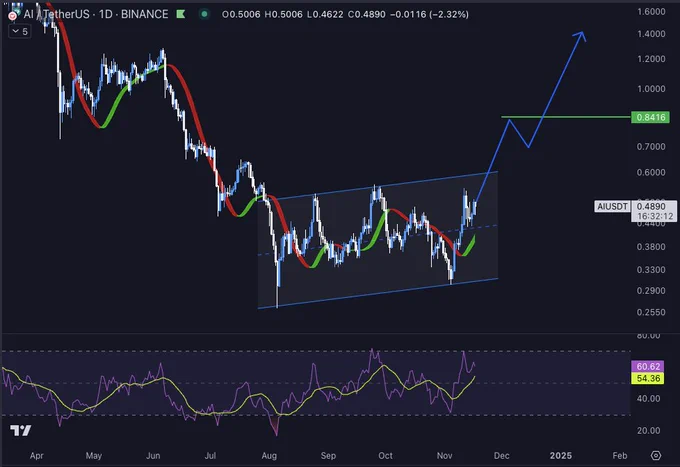
Task: Select the 0.8416 green price label
Action: point(651,117)
